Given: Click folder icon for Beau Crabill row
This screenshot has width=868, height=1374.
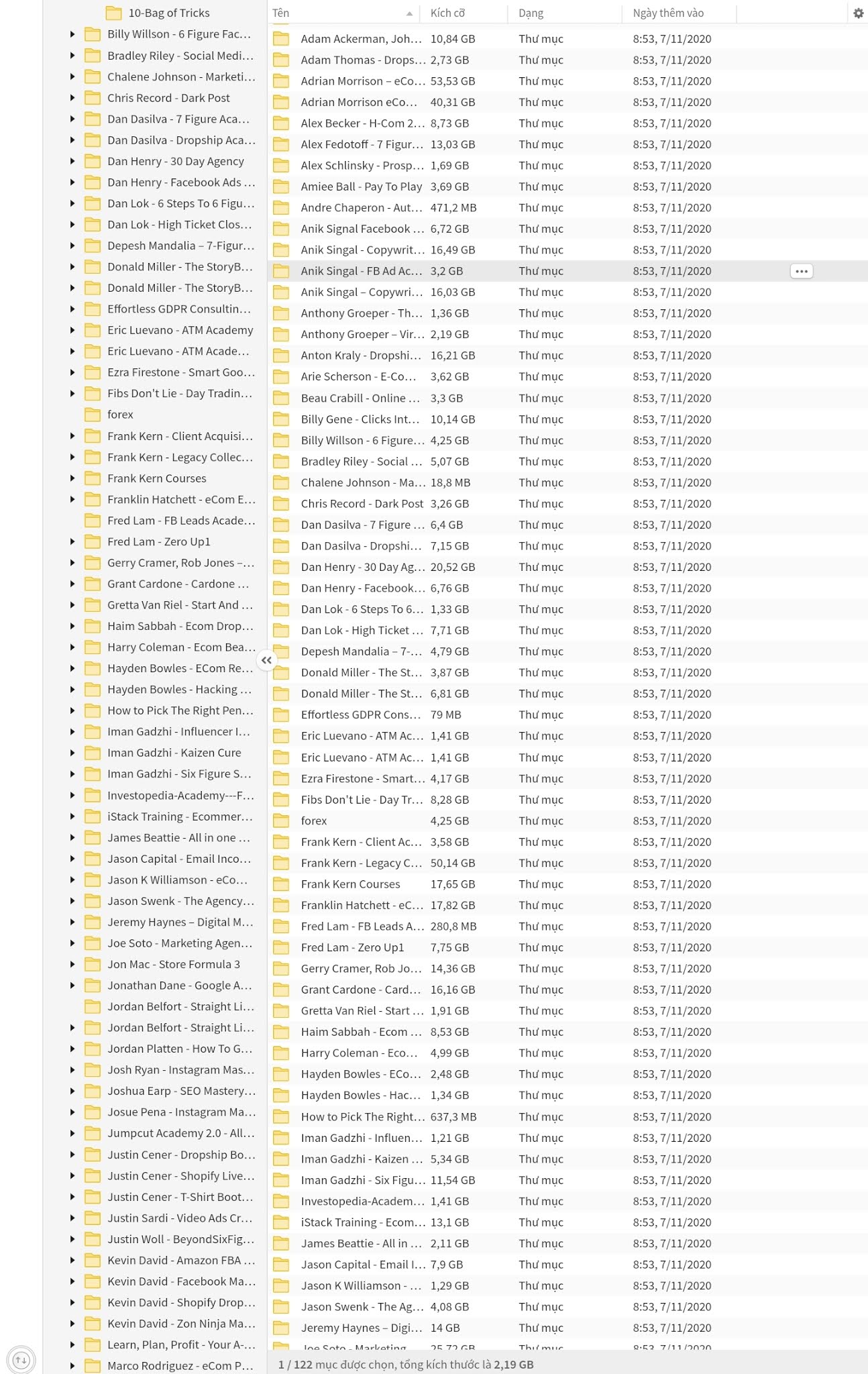Looking at the screenshot, I should [281, 398].
